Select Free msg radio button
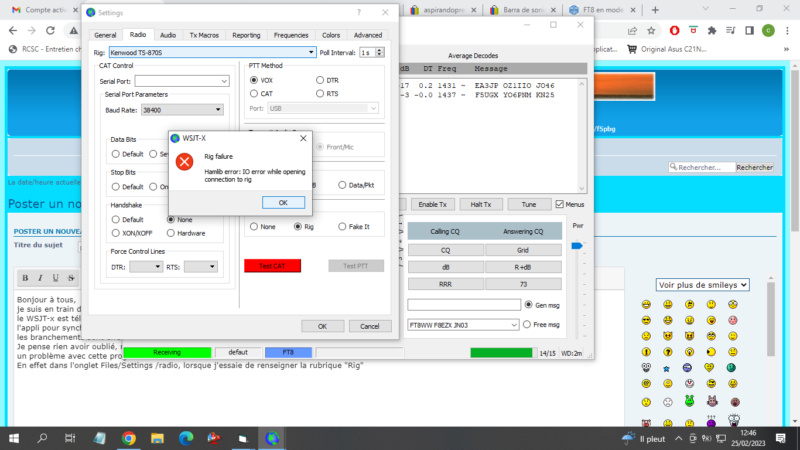800x450 pixels. pos(527,324)
